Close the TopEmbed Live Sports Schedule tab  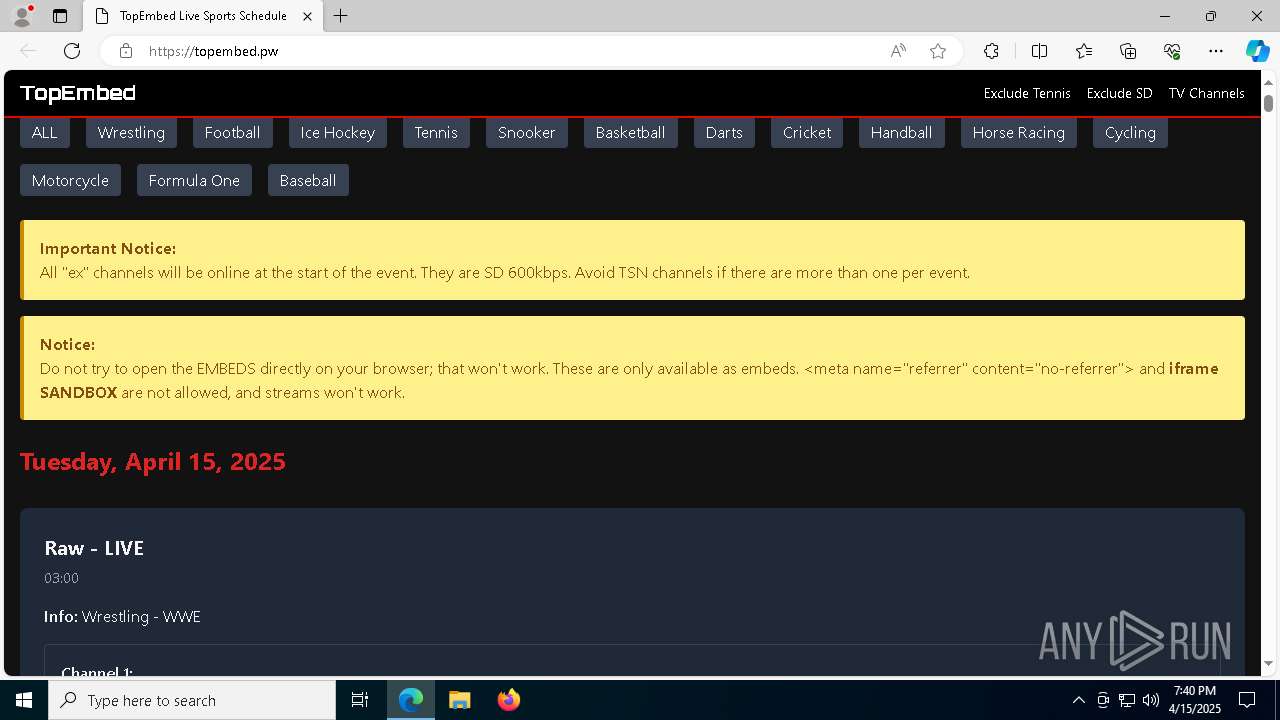[308, 16]
